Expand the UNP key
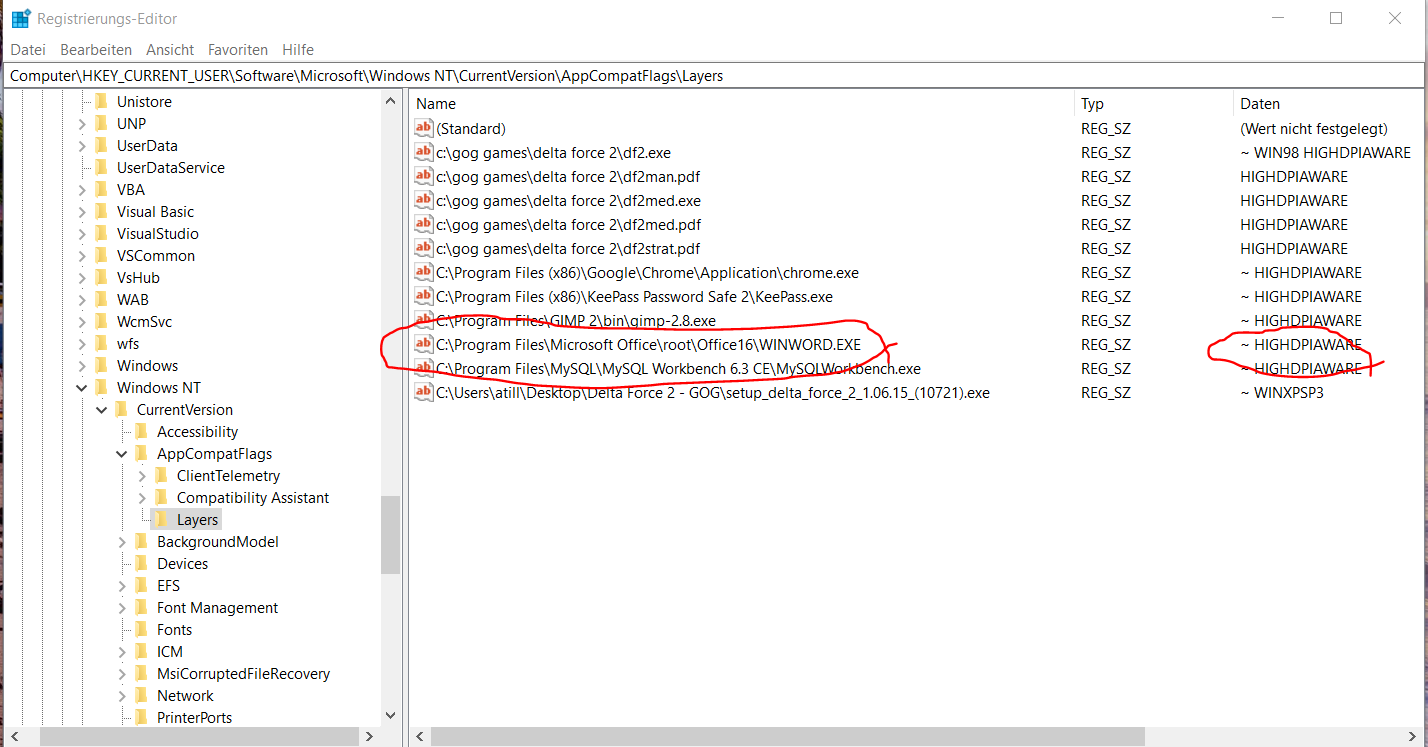The width and height of the screenshot is (1428, 747). click(83, 124)
